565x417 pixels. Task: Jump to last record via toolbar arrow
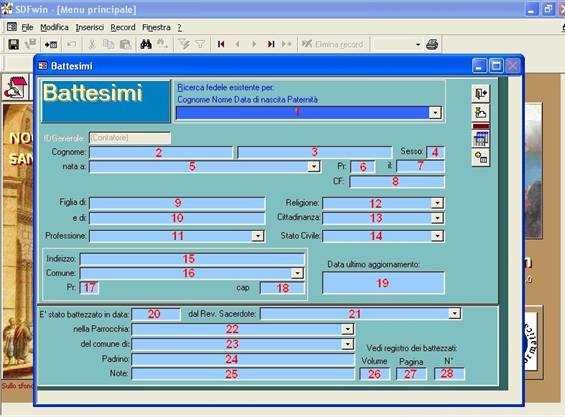[x=271, y=44]
